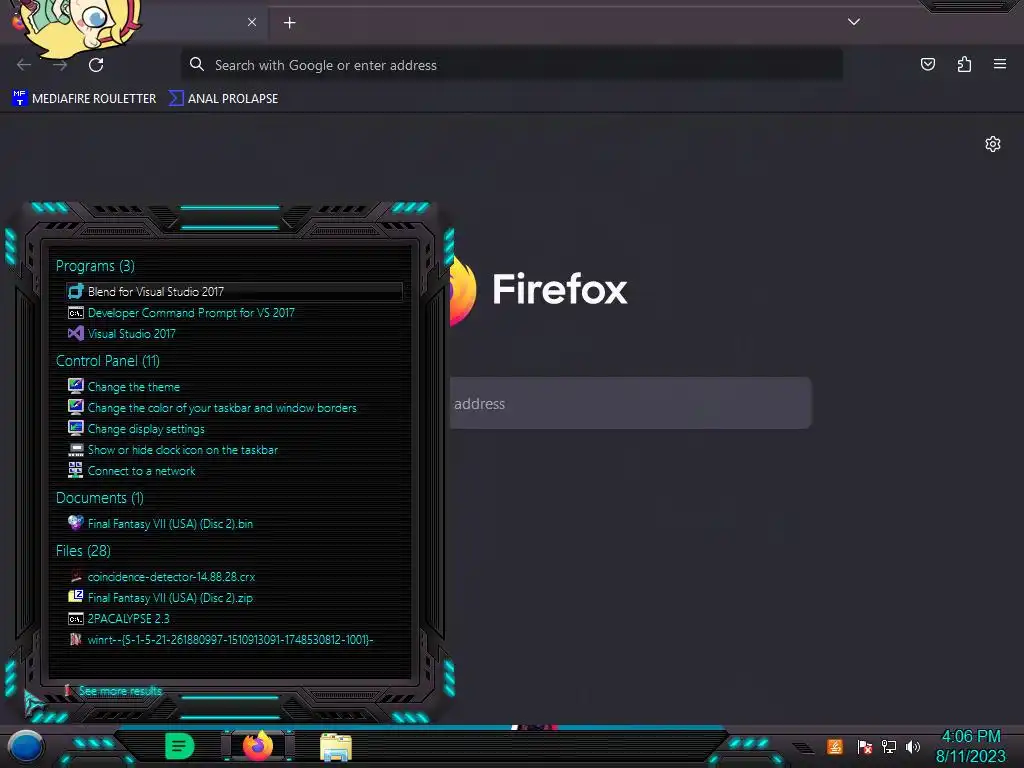Go forward using the forward arrow
This screenshot has height=768, width=1024.
tap(60, 65)
